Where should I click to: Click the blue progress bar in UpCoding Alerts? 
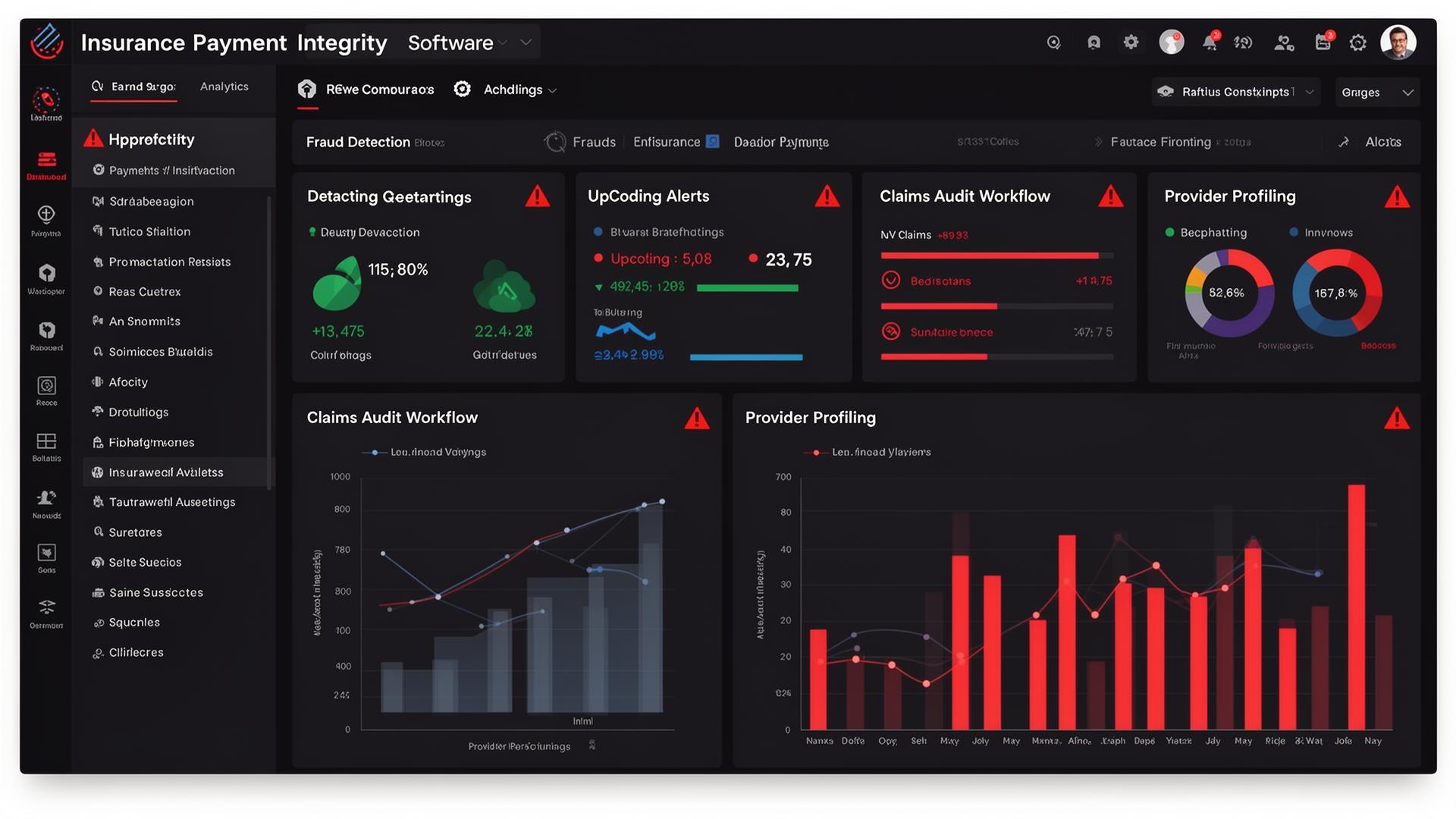(745, 357)
